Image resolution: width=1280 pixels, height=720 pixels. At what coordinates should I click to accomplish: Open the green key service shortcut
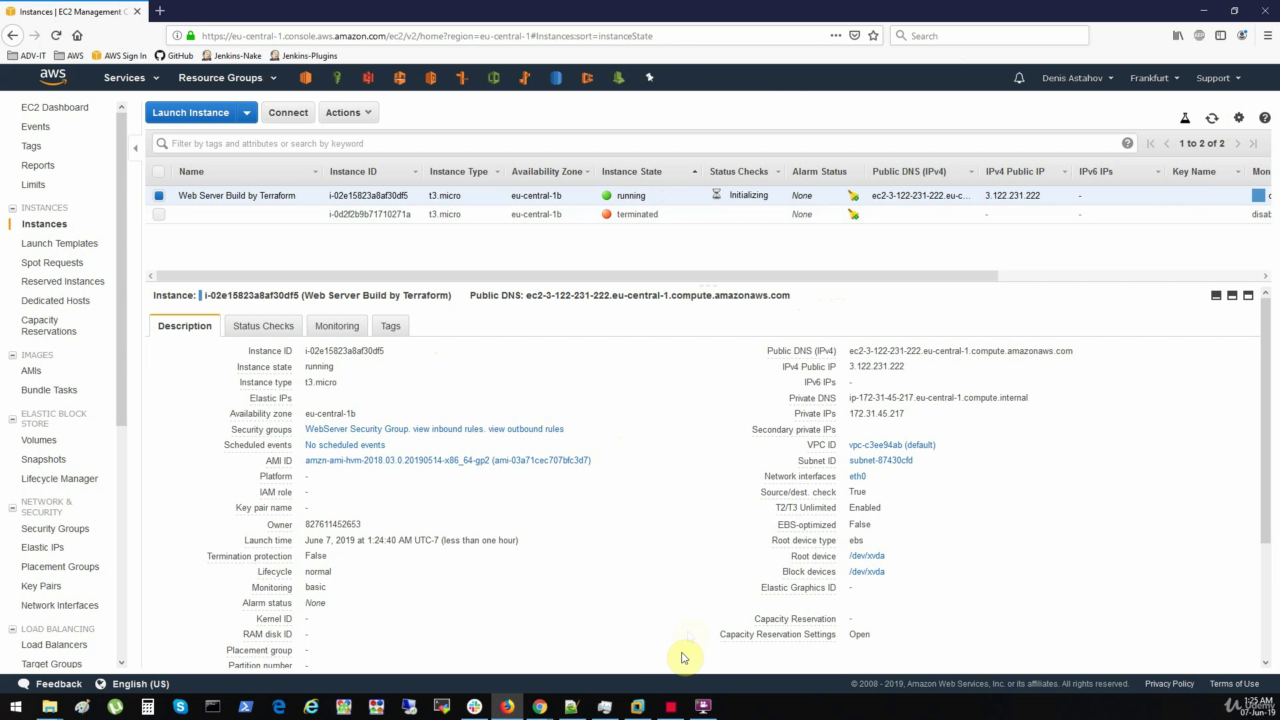pos(337,77)
